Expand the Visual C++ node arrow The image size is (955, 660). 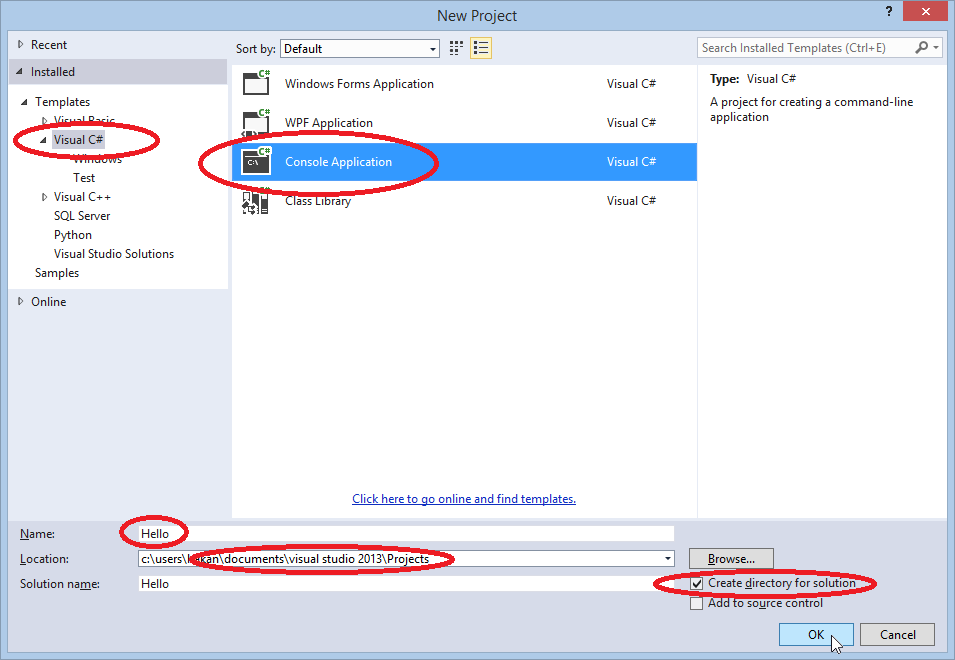pyautogui.click(x=44, y=197)
